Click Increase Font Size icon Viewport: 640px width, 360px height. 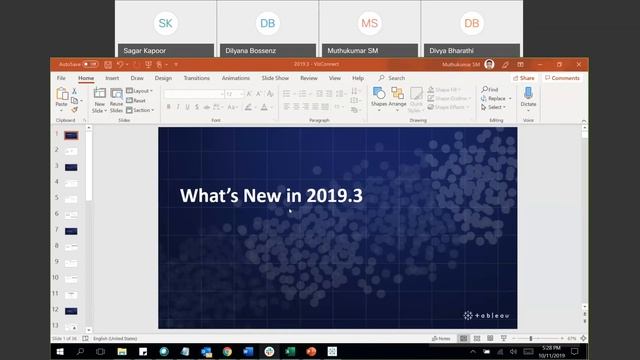[x=249, y=94]
